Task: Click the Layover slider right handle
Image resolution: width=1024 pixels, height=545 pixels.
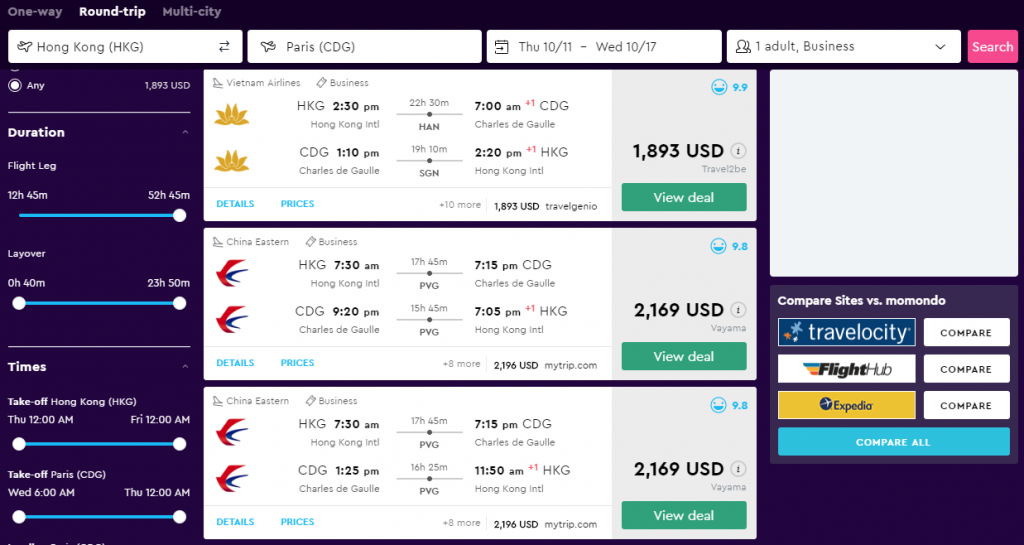Action: tap(180, 304)
